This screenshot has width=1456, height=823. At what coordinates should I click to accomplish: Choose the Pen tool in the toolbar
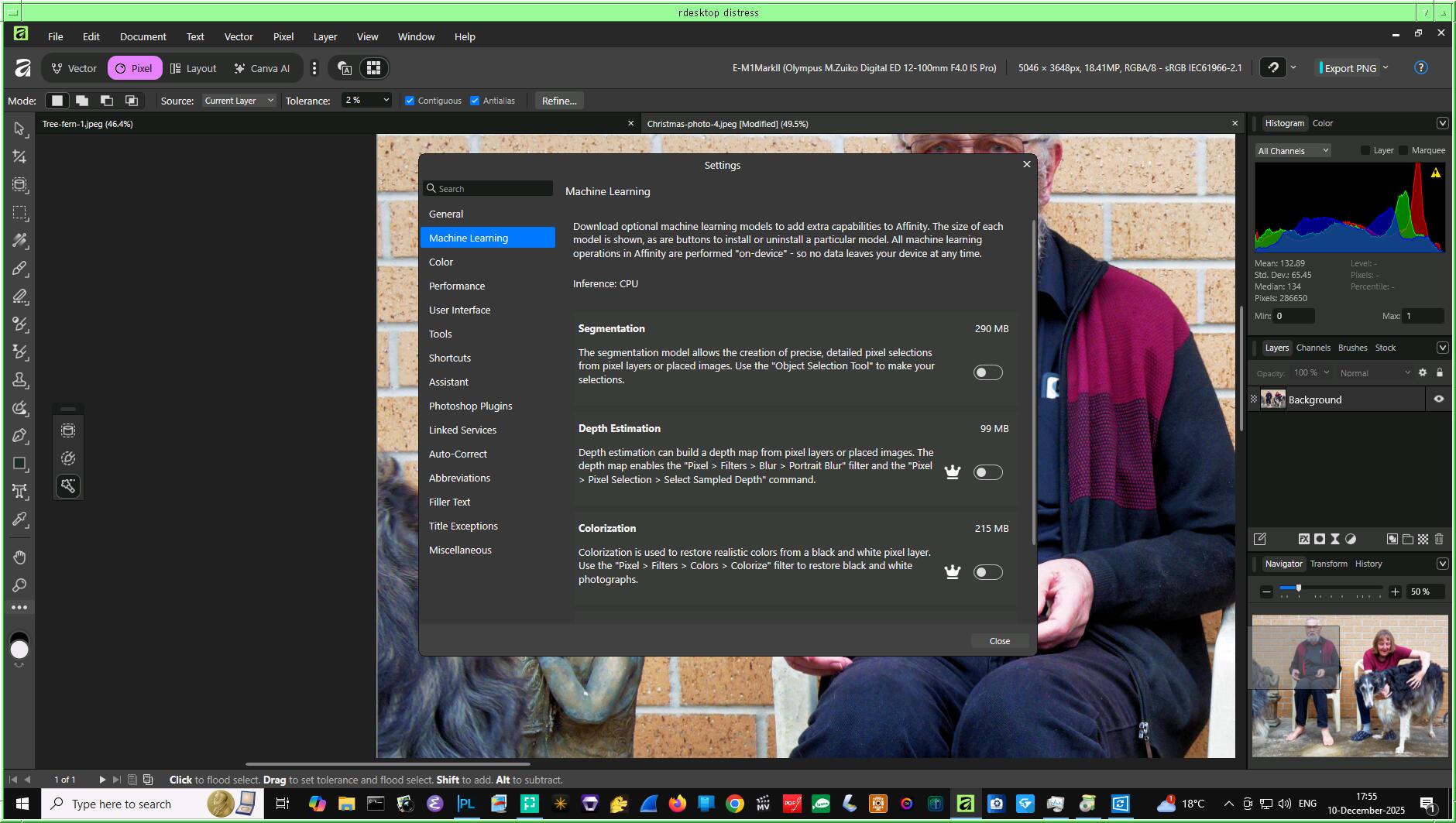[19, 436]
